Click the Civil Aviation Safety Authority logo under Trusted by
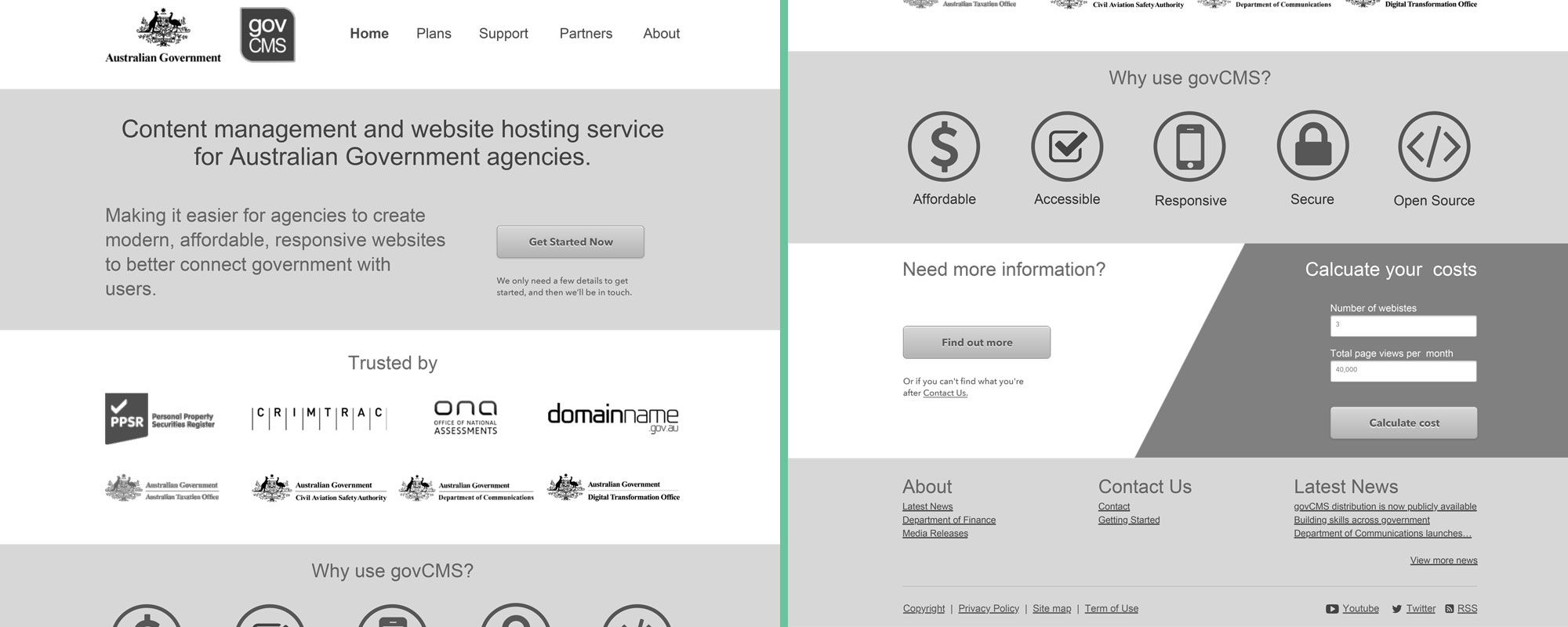Viewport: 1568px width, 627px height. point(319,488)
